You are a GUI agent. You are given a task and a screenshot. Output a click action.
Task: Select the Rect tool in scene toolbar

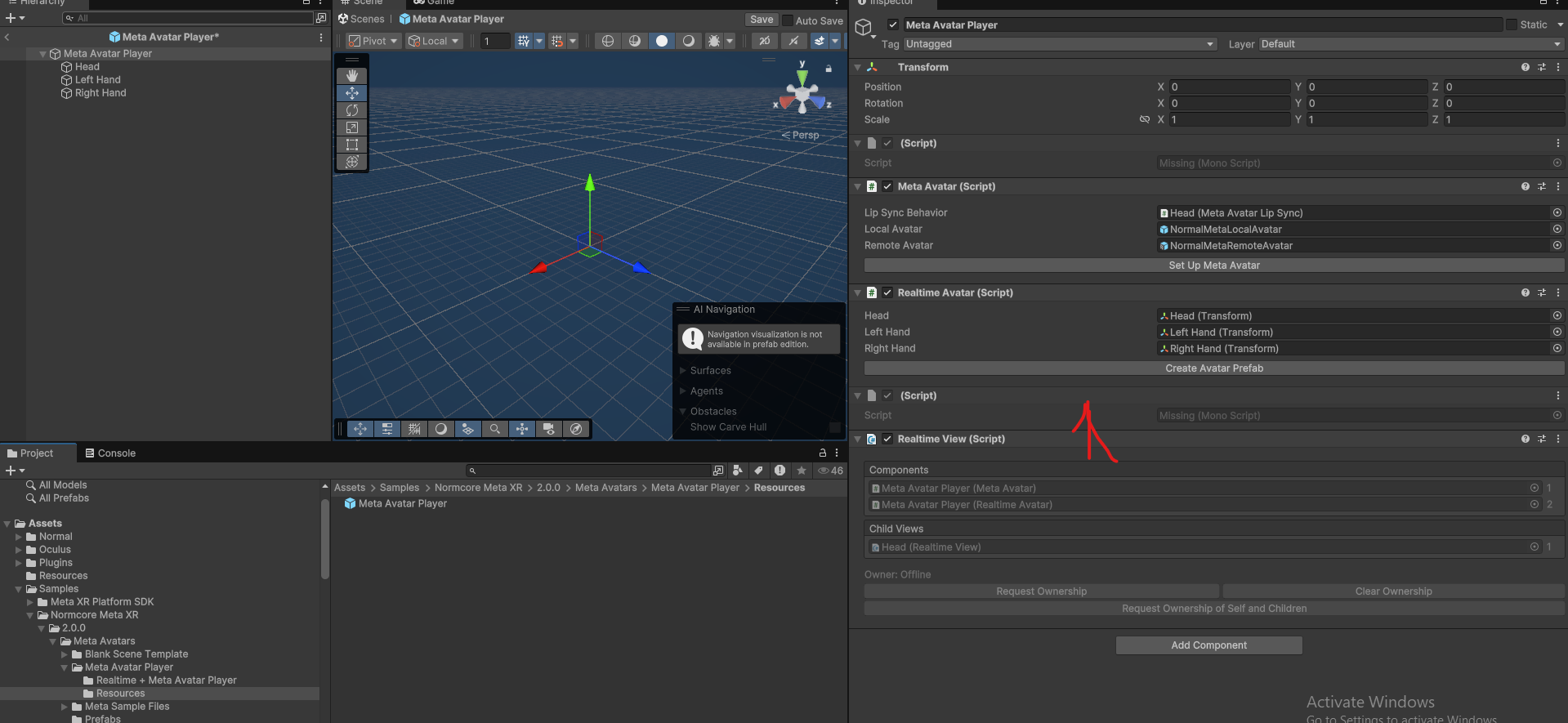(x=352, y=145)
